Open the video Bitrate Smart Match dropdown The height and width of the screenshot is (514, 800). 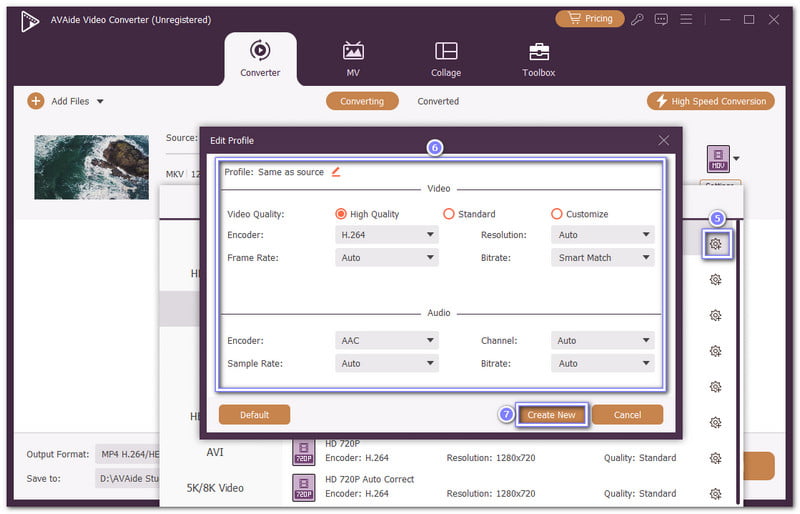point(603,258)
